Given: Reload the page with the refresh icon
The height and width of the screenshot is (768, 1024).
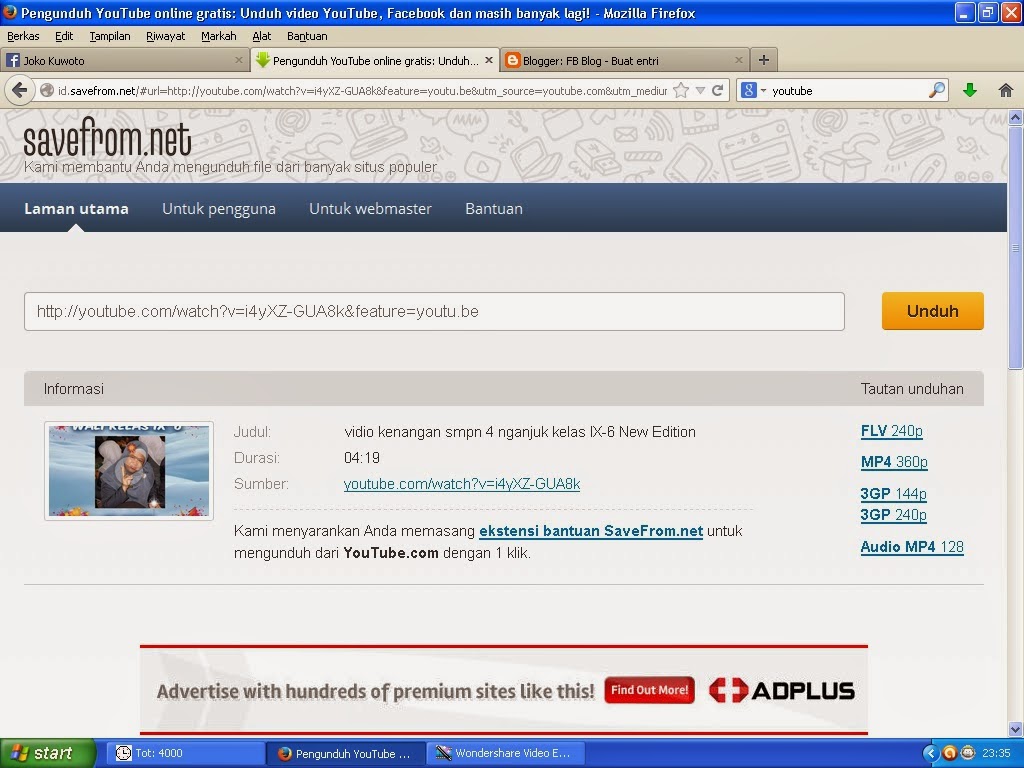Looking at the screenshot, I should [718, 91].
